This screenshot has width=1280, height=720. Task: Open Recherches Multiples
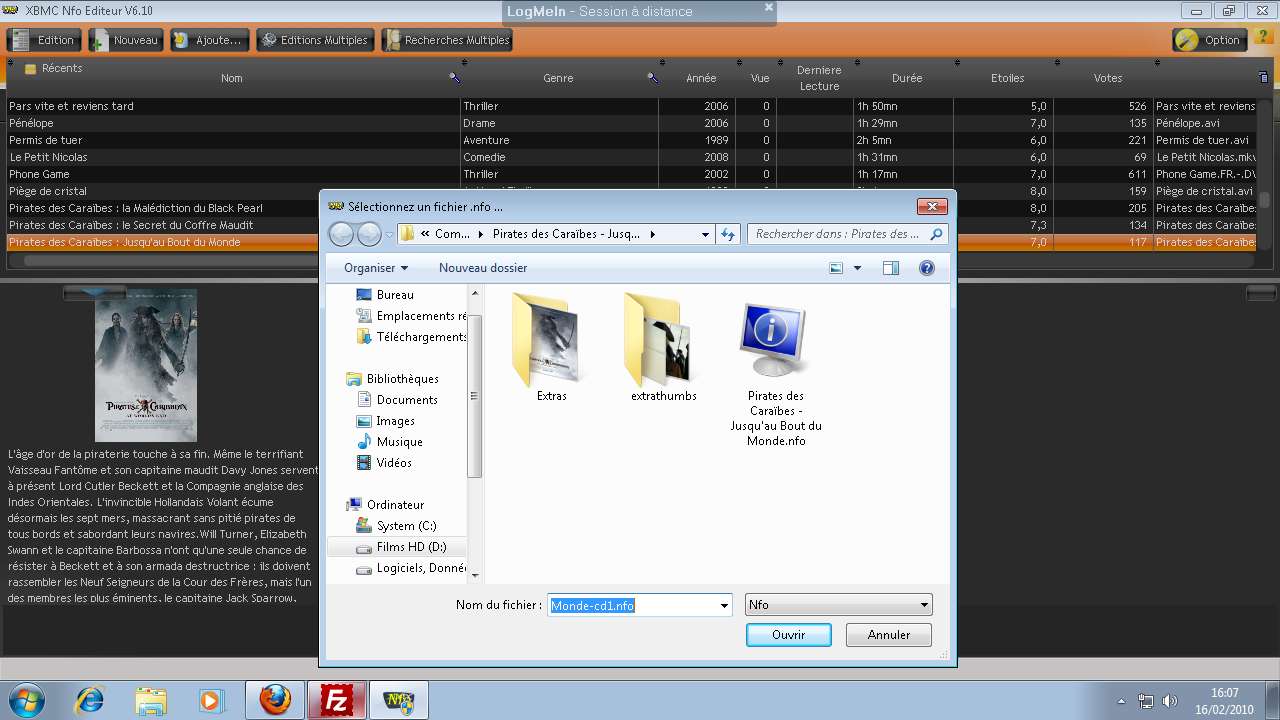pos(446,40)
